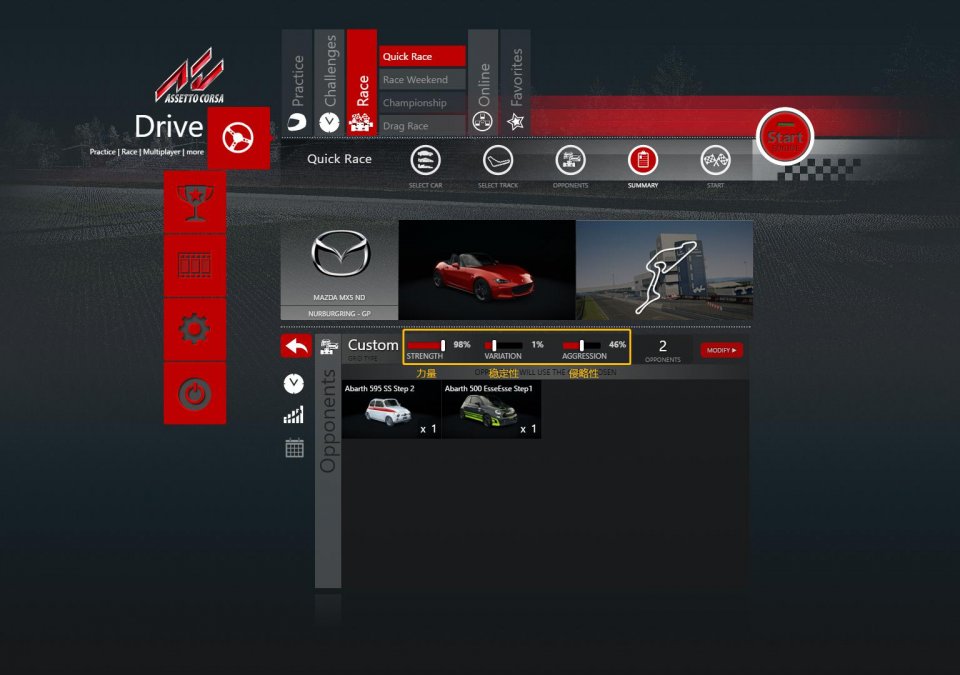This screenshot has width=960, height=675.
Task: Click the Practice | Race | Multiplayer subtitle
Action: coord(146,152)
